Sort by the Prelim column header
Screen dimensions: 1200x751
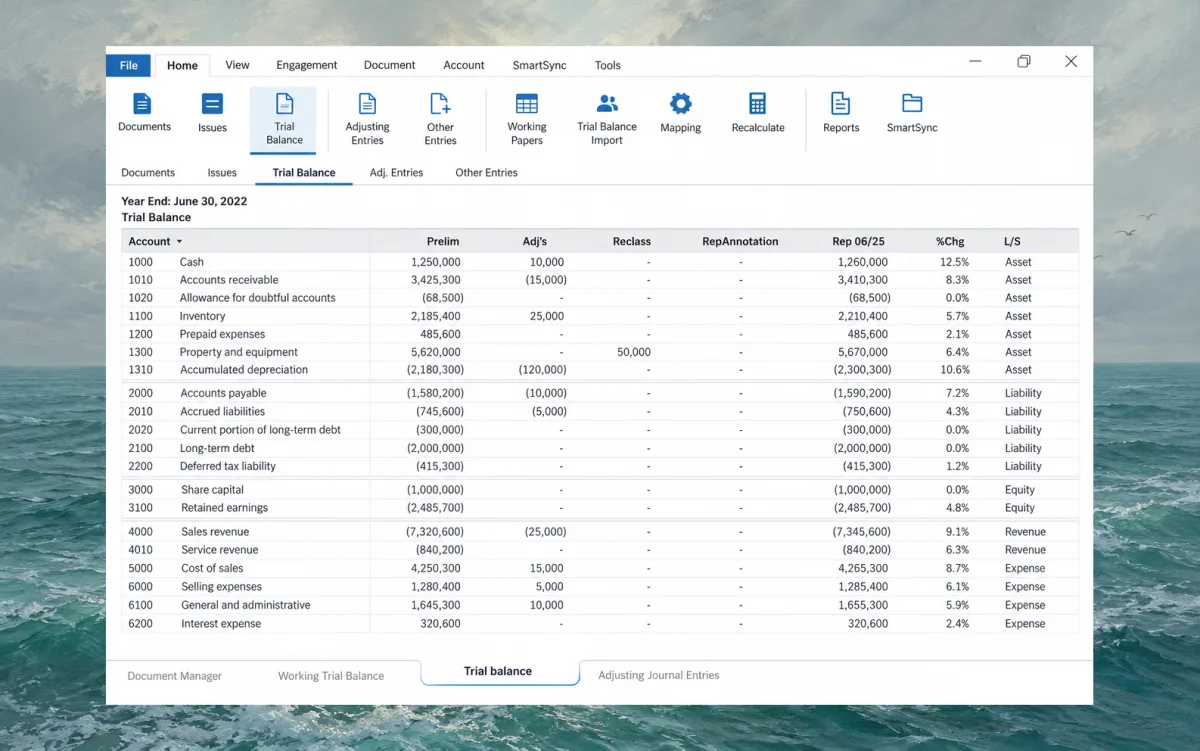coord(443,242)
